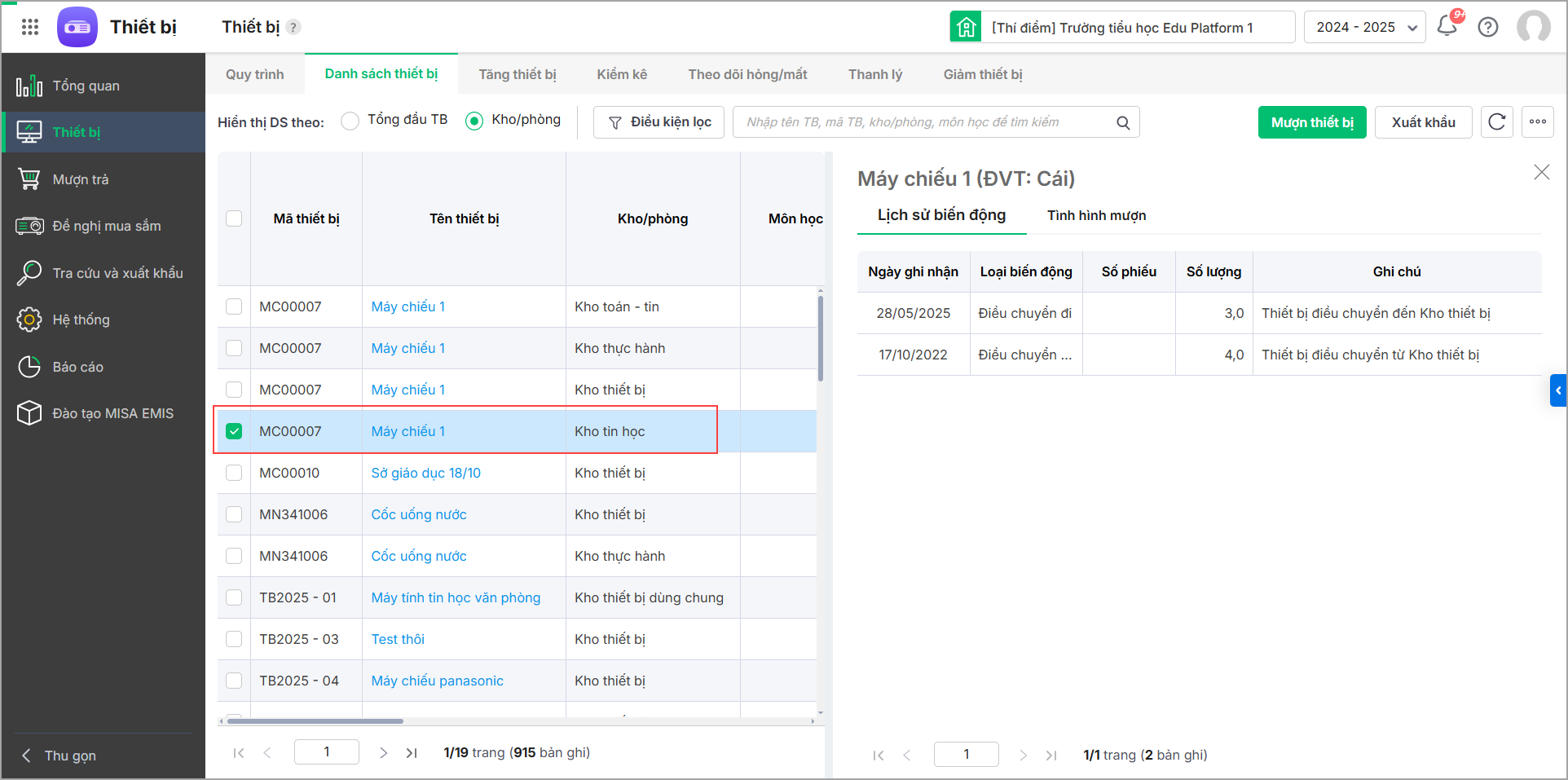The image size is (1568, 780).
Task: Open the user profile avatar
Action: pyautogui.click(x=1533, y=27)
